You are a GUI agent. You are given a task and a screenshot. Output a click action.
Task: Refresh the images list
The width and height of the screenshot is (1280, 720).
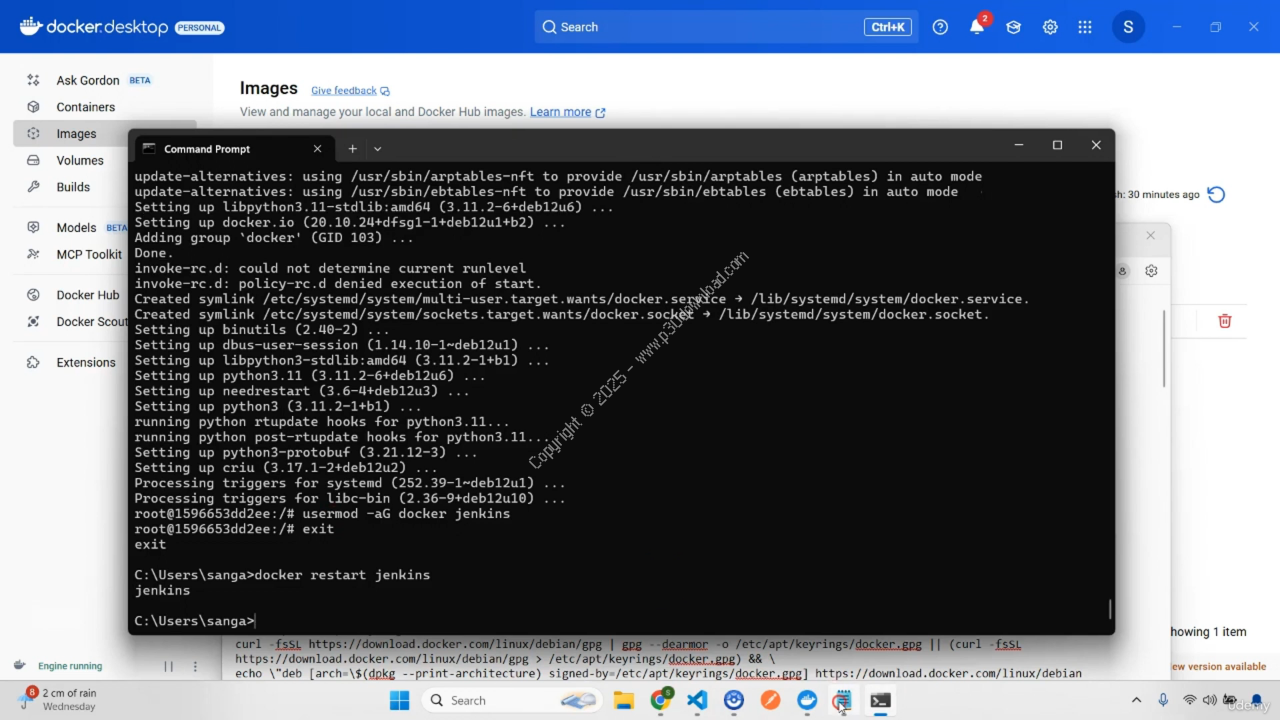(1216, 195)
